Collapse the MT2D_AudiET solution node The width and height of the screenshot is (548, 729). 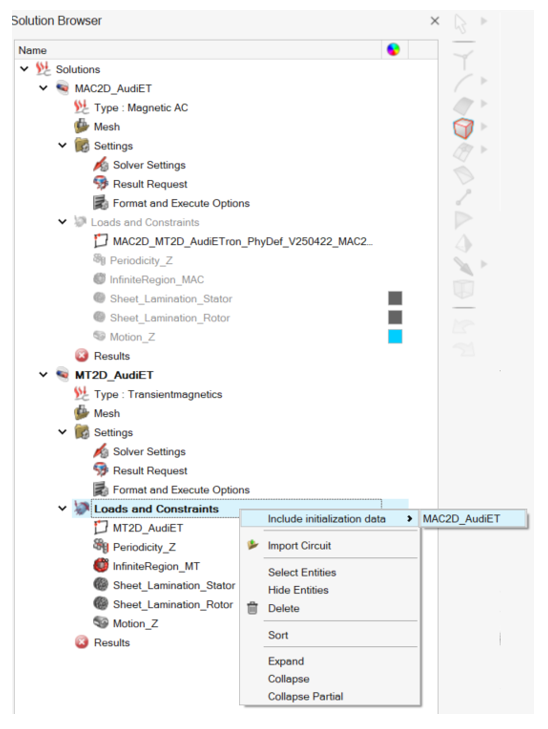[x=43, y=375]
